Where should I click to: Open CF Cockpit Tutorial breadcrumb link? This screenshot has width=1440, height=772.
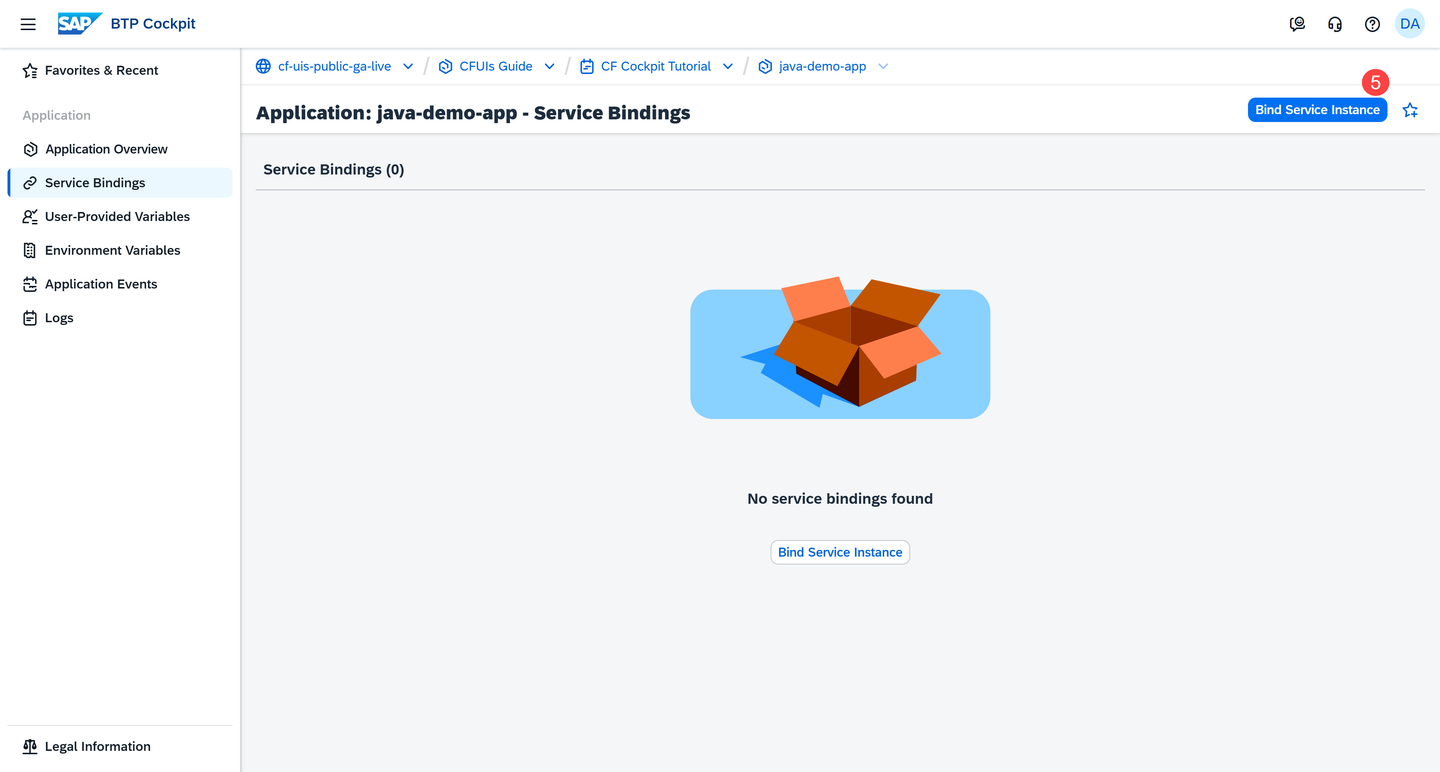(x=656, y=66)
